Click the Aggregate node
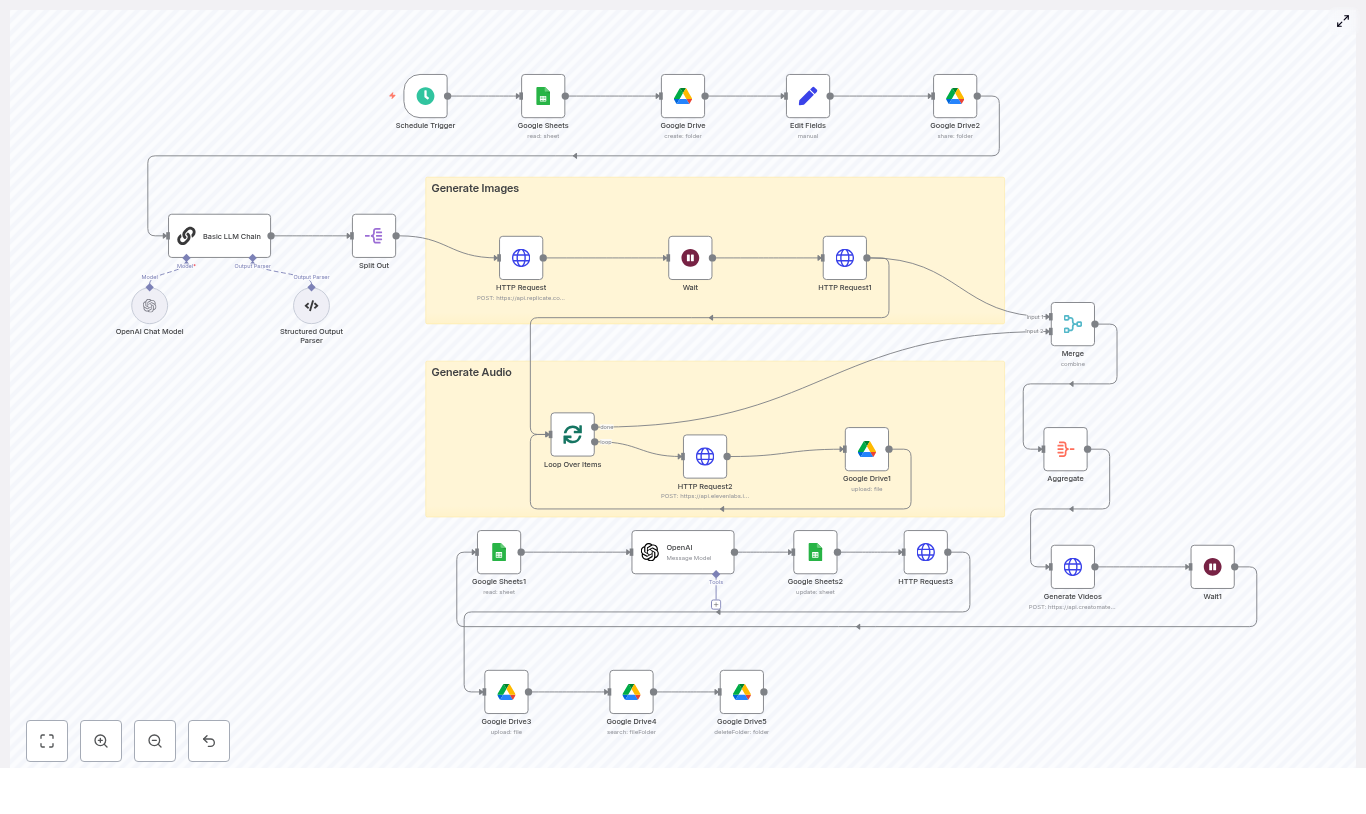Image resolution: width=1366 pixels, height=814 pixels. [x=1065, y=450]
